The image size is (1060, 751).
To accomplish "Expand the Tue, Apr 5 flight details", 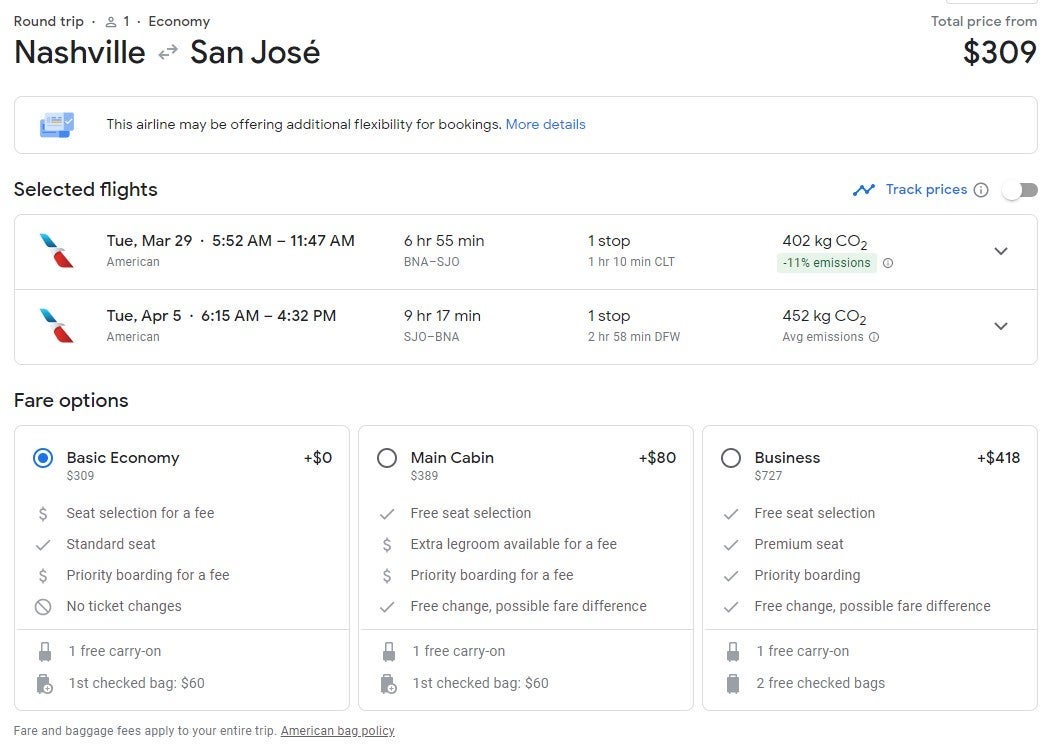I will click(x=1000, y=326).
